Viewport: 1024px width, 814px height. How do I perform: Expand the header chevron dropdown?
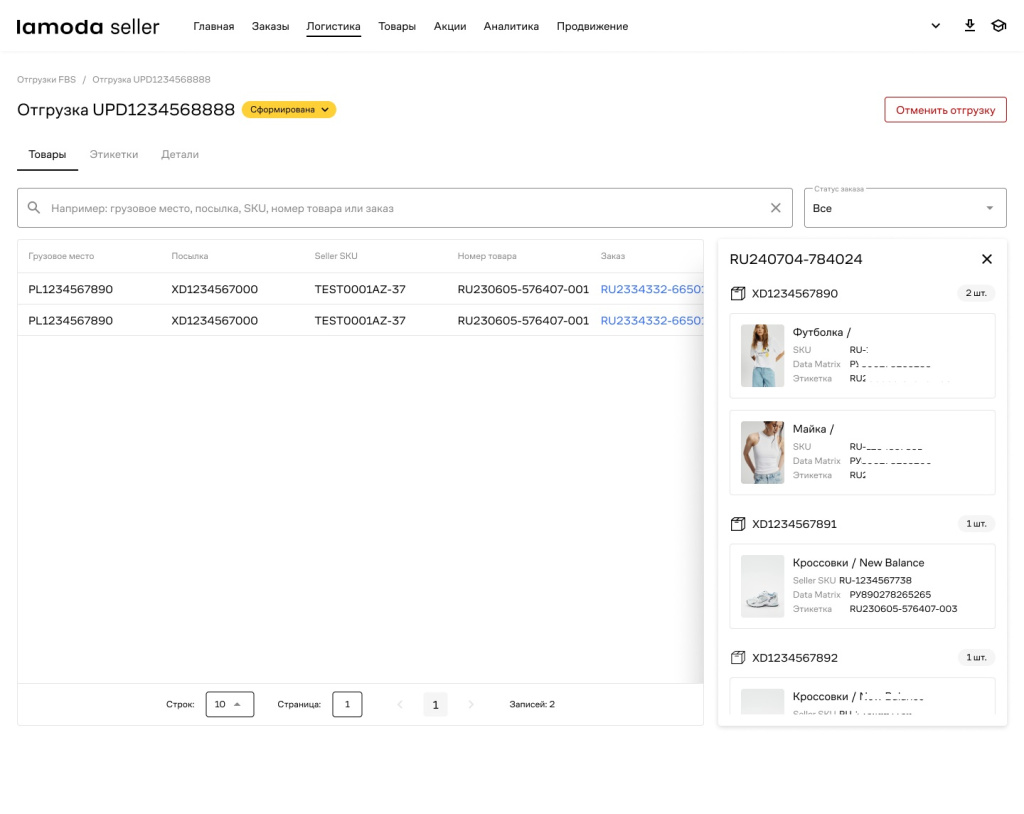[935, 26]
